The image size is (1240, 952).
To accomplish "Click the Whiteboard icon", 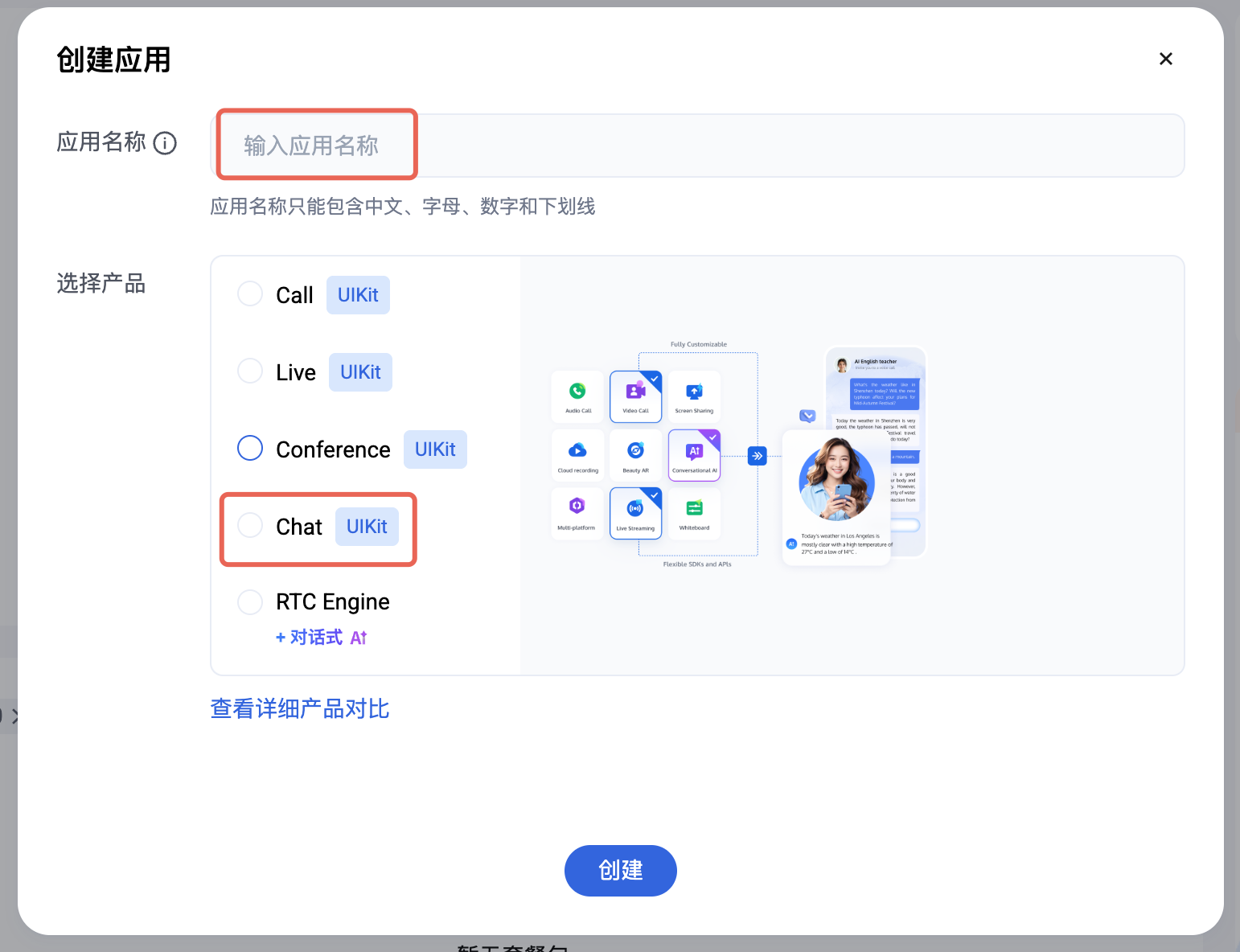I will (694, 508).
